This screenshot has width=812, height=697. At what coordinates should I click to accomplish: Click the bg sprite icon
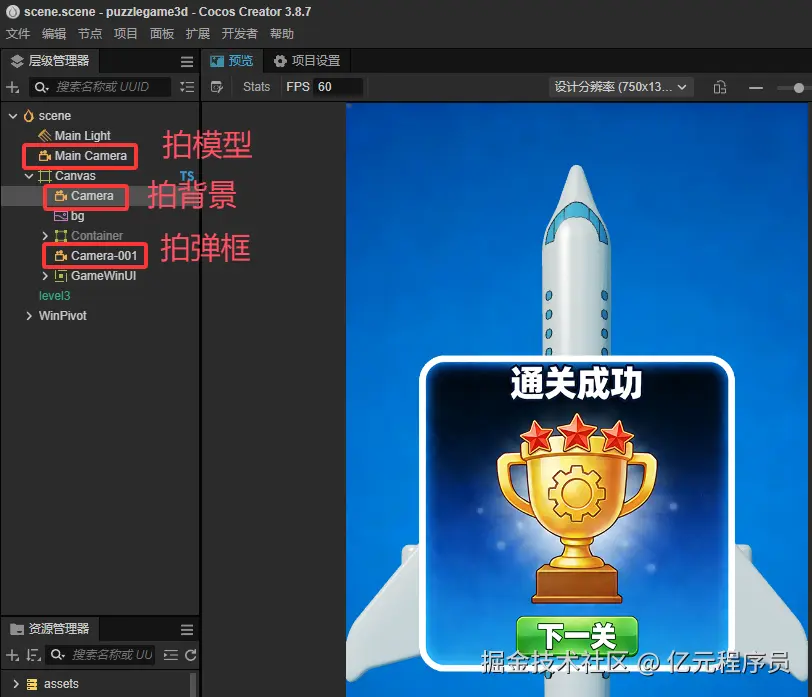(61, 216)
